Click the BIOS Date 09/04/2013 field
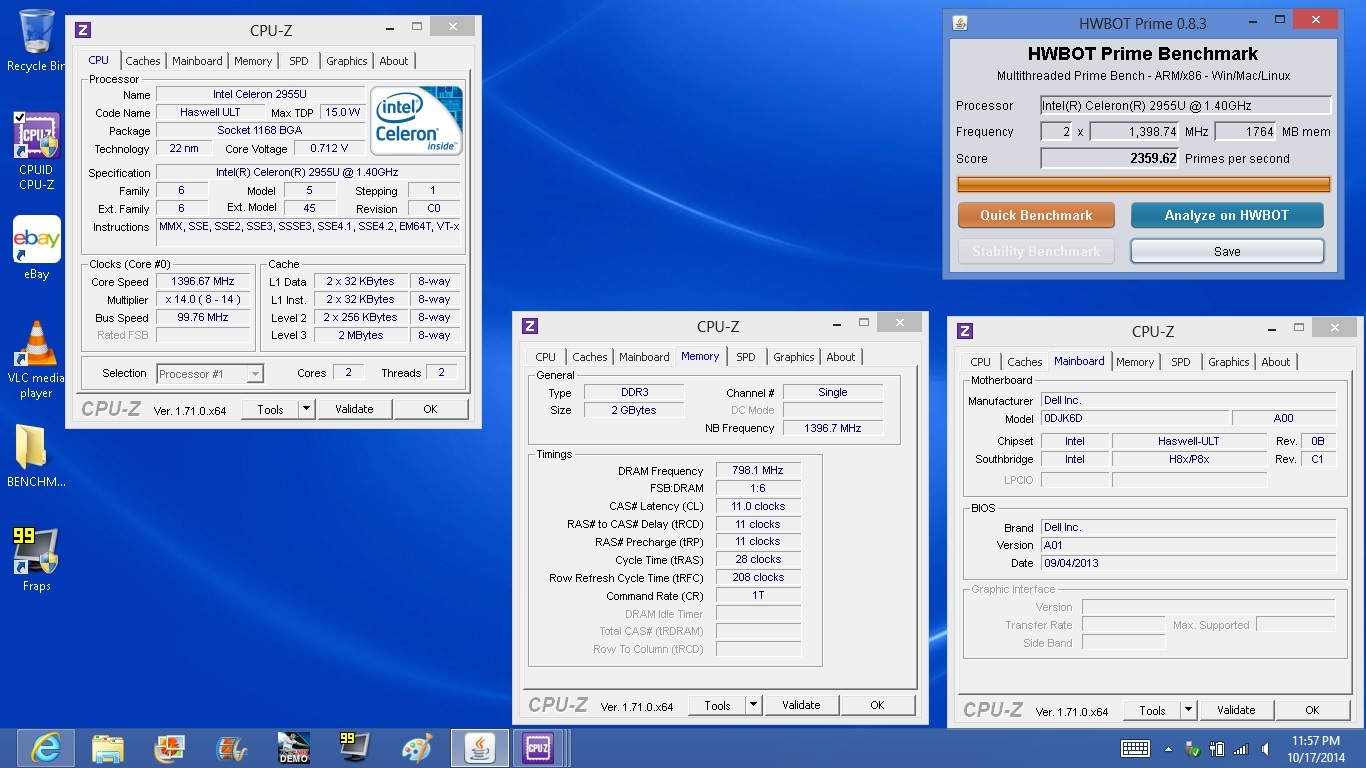 [x=1188, y=563]
